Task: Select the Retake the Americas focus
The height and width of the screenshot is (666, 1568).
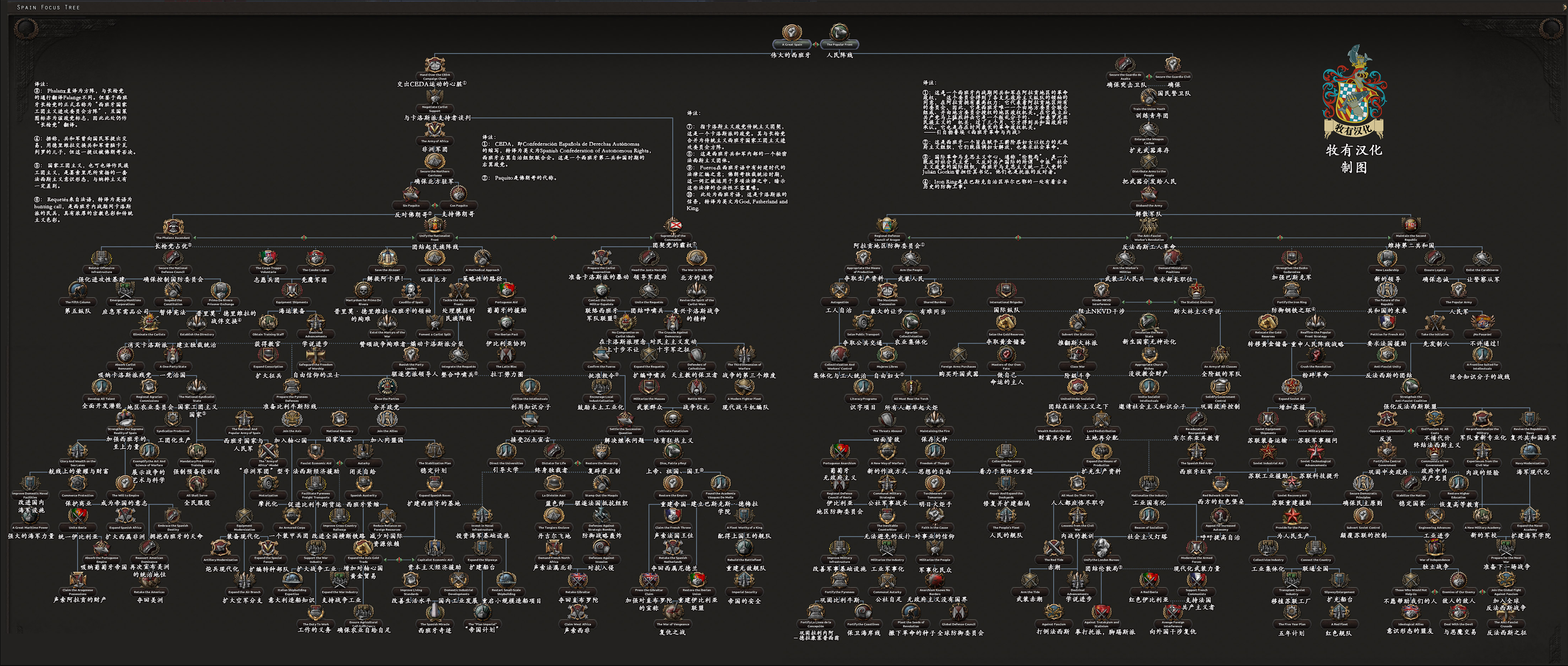Action: click(149, 584)
